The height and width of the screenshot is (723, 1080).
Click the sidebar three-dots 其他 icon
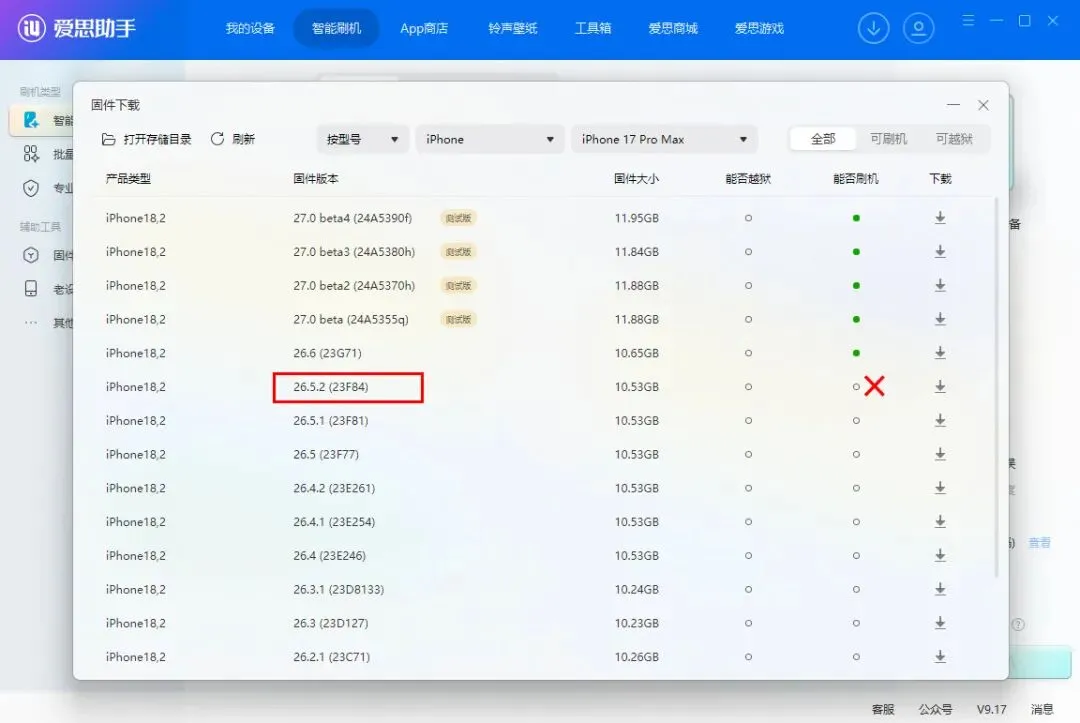click(x=31, y=322)
